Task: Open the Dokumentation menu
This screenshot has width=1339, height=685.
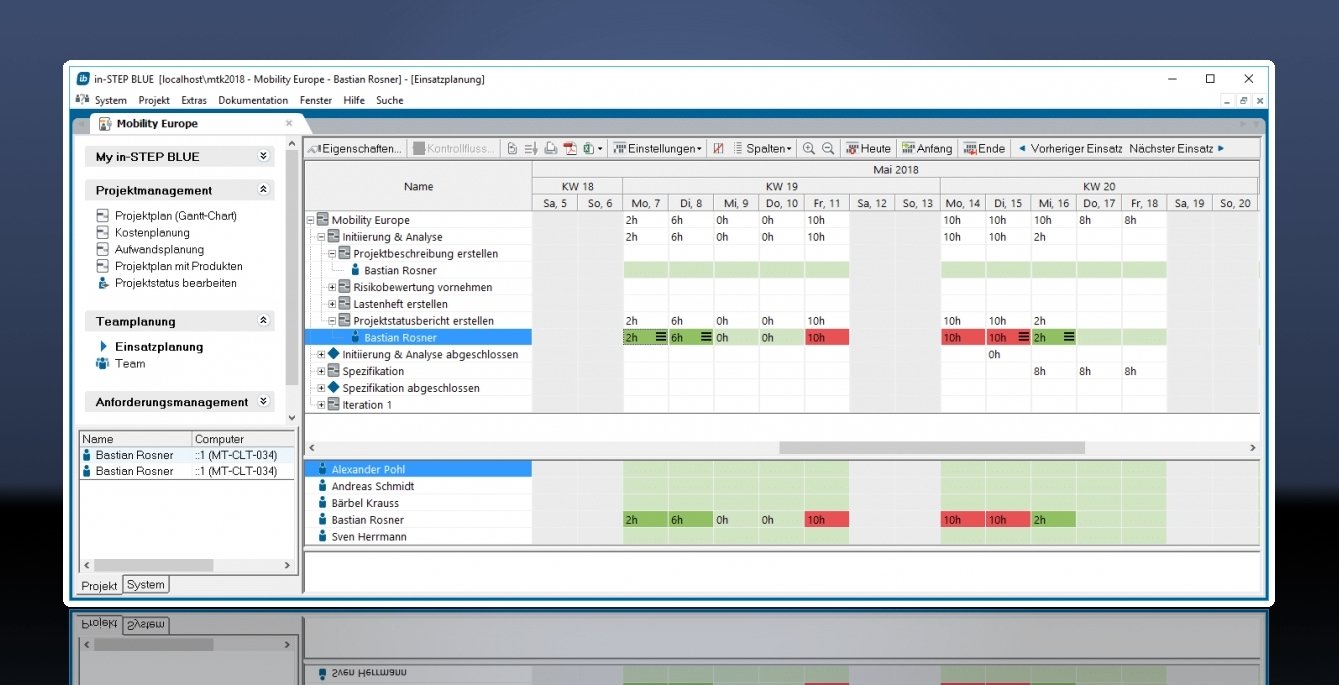Action: point(253,100)
